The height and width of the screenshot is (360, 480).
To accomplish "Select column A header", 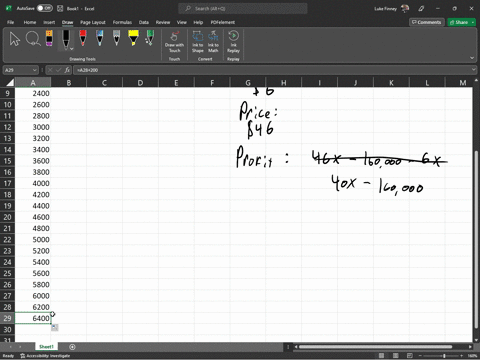I will (x=33, y=83).
